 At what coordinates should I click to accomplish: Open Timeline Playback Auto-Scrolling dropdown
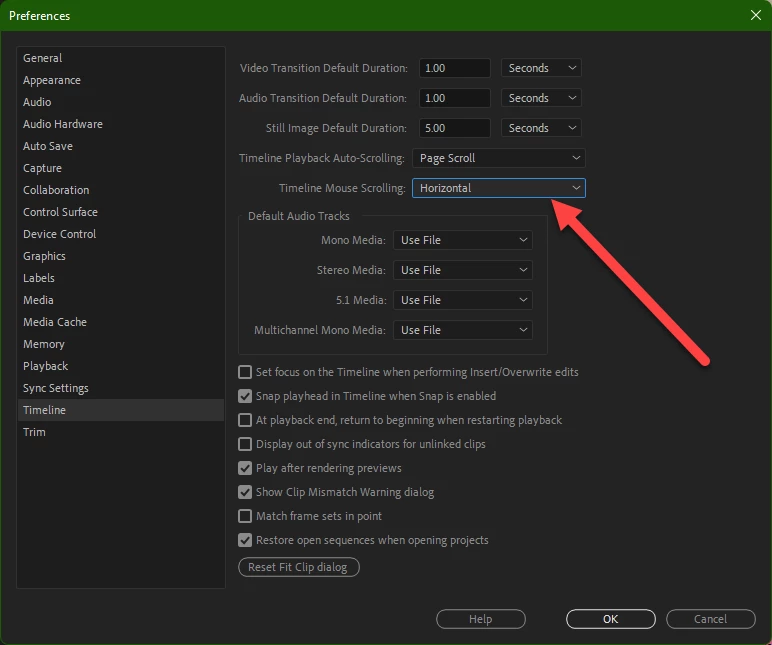click(x=499, y=158)
